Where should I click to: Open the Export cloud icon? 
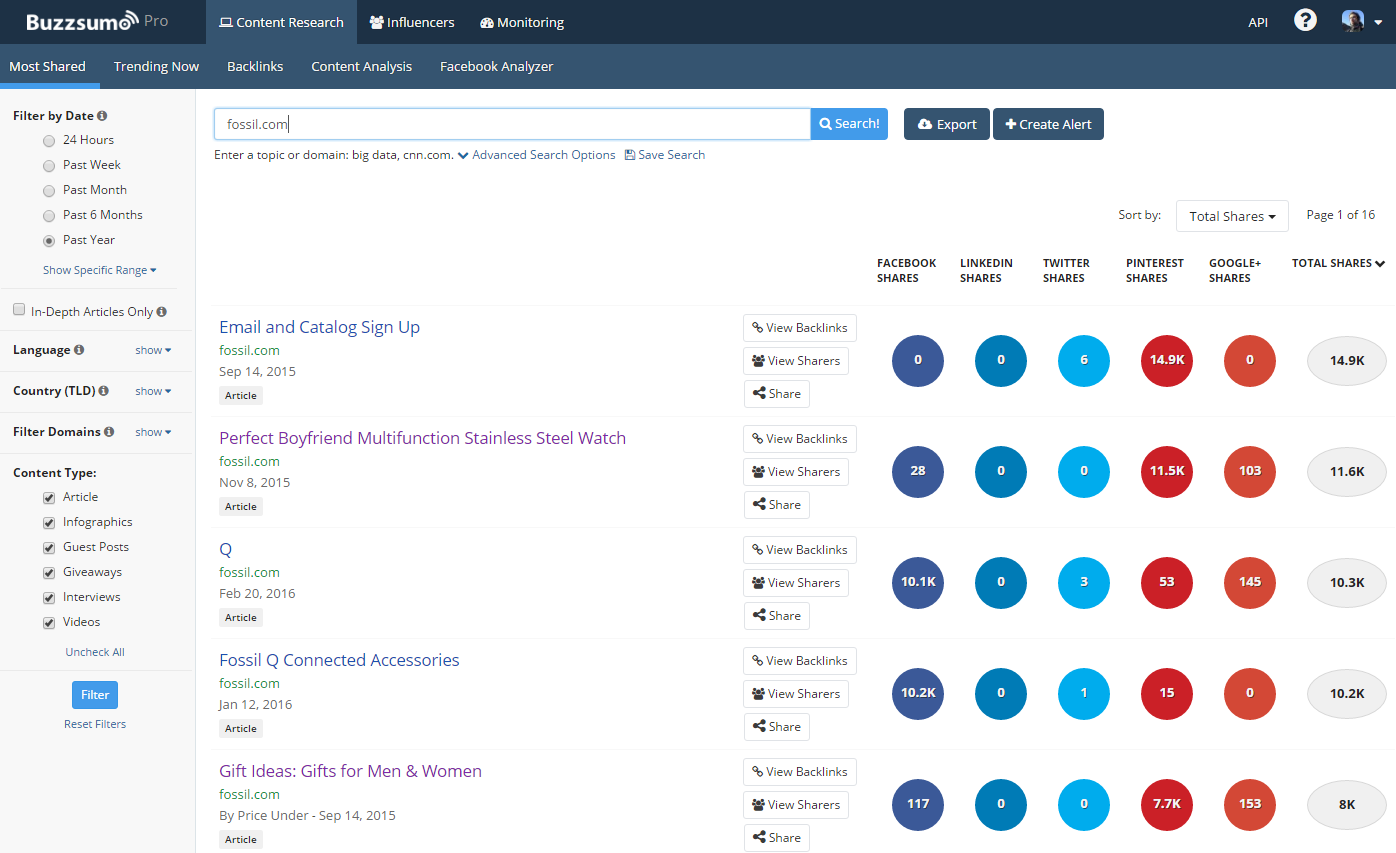click(x=926, y=124)
